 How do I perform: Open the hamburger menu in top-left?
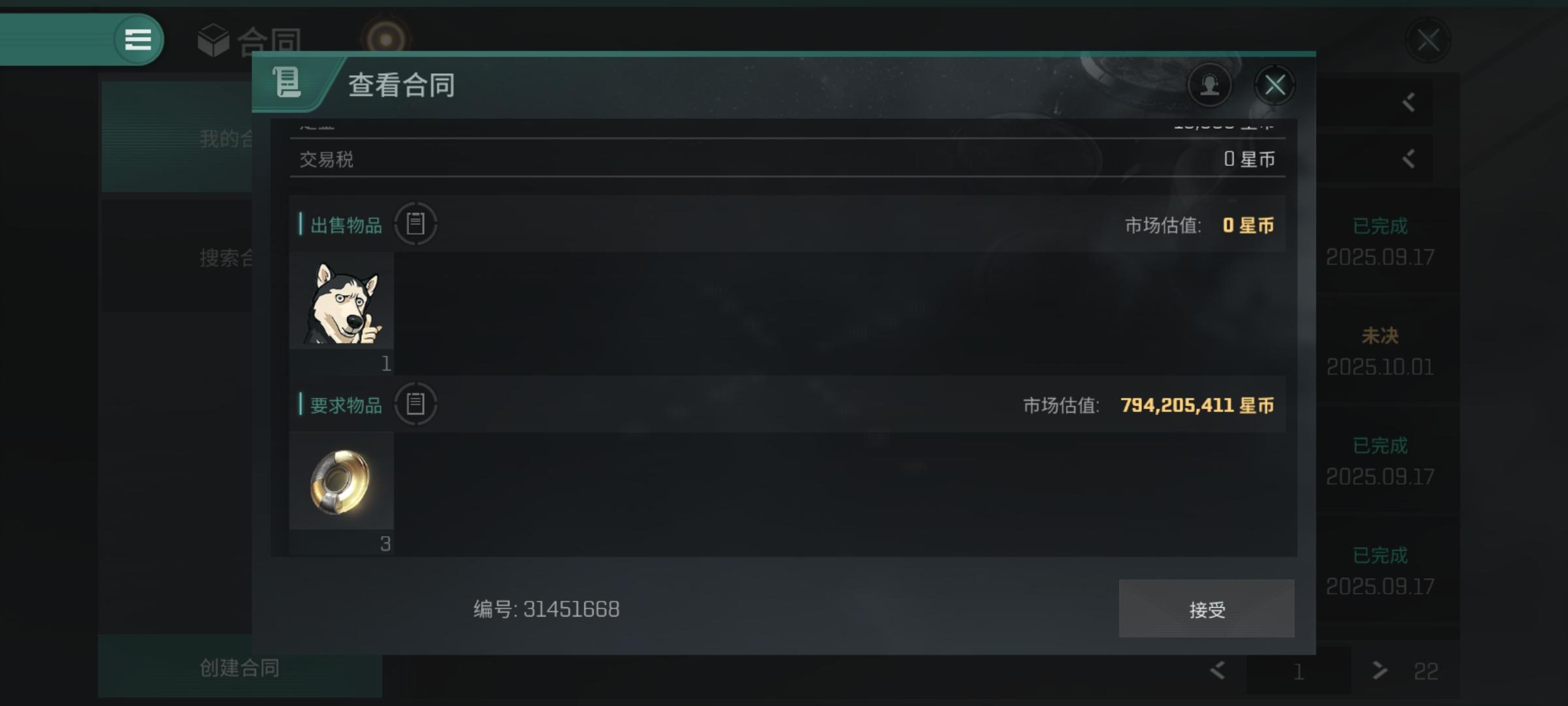click(138, 40)
